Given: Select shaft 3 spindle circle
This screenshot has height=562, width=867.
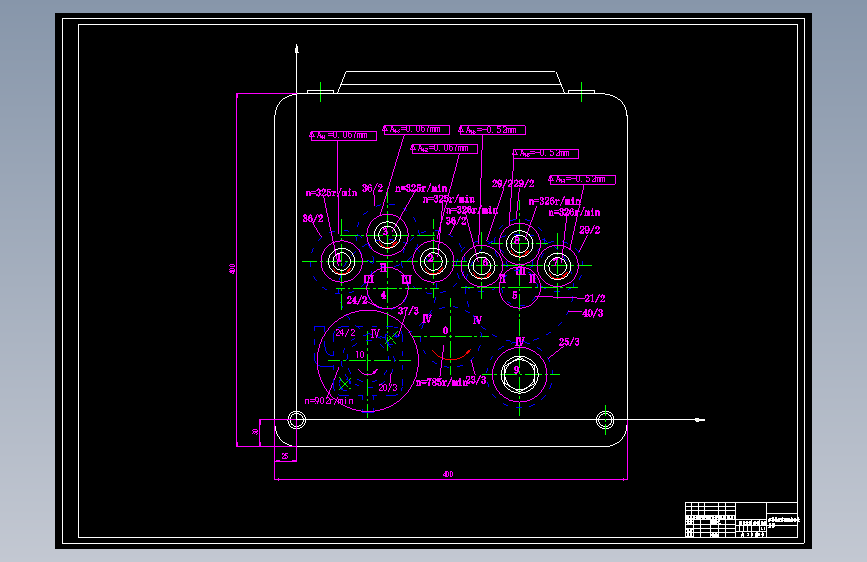Looking at the screenshot, I should [x=388, y=235].
